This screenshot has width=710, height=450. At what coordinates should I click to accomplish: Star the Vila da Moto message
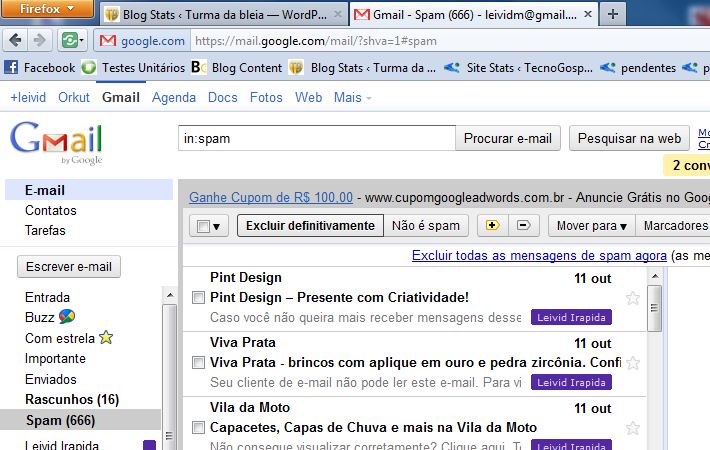tap(633, 428)
